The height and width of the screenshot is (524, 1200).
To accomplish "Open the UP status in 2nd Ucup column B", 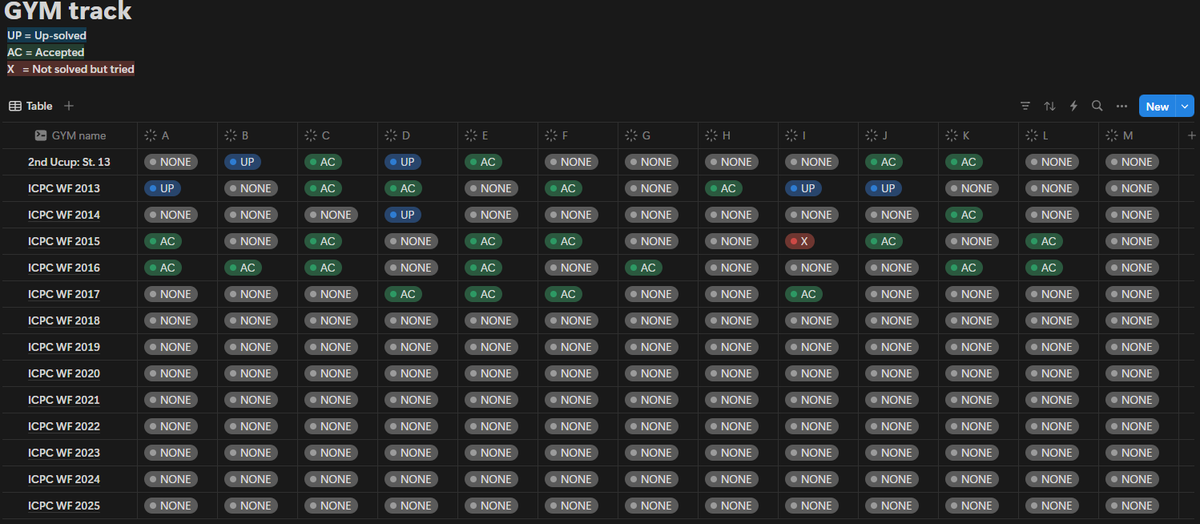I will [245, 161].
